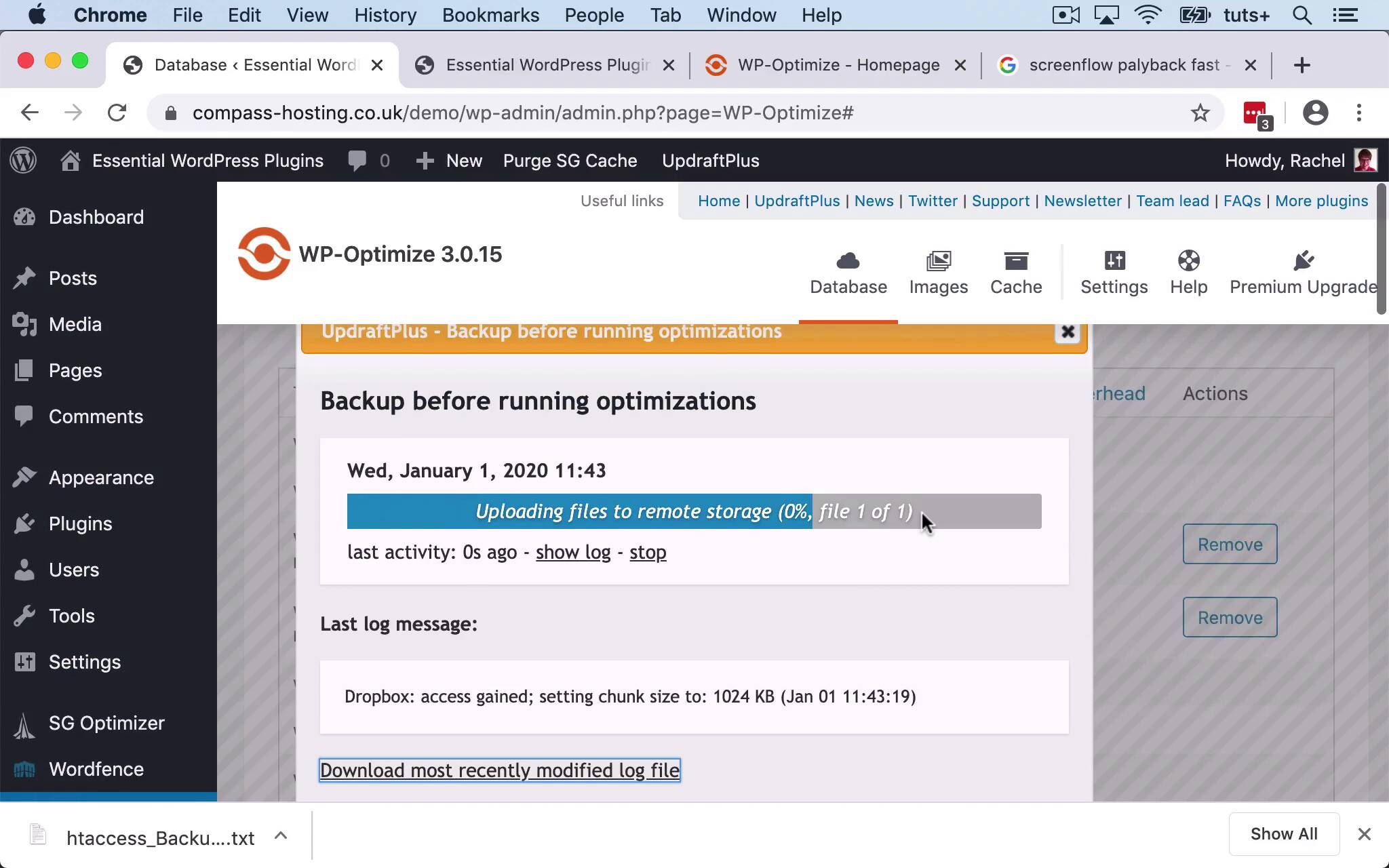Open the Chrome profile avatar
The image size is (1389, 868).
pos(1315,113)
